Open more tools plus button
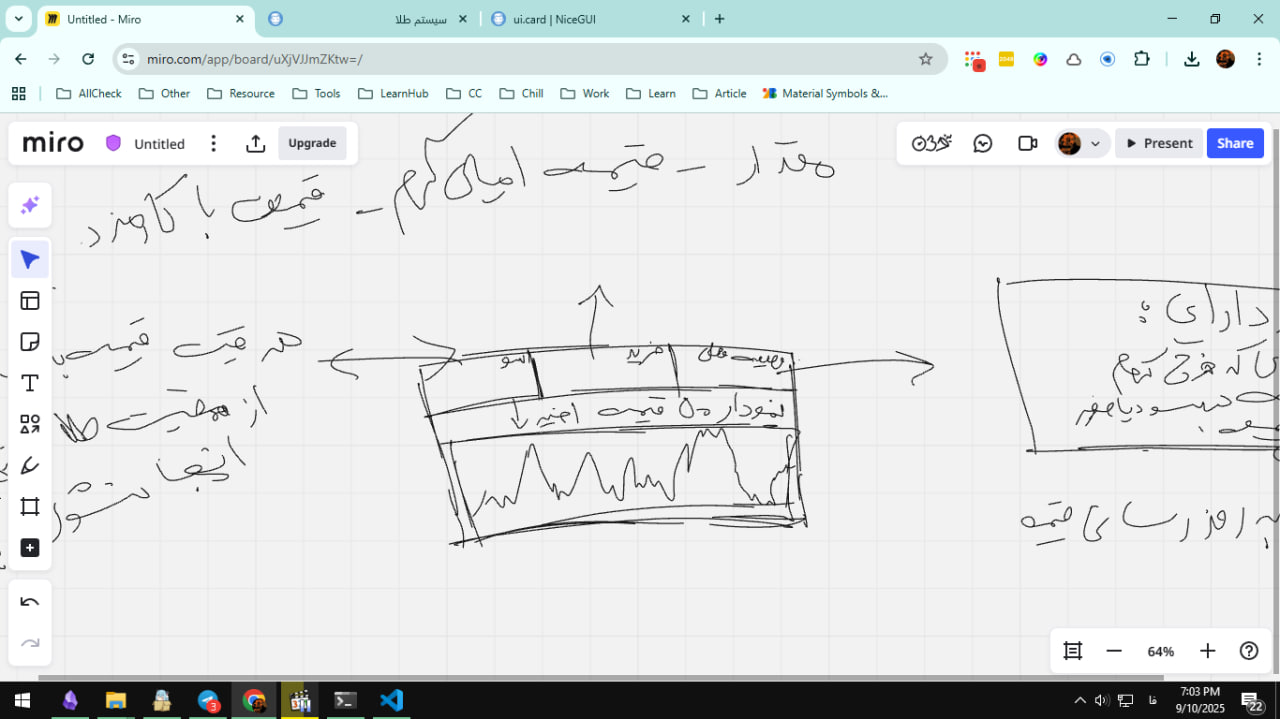 click(x=30, y=548)
